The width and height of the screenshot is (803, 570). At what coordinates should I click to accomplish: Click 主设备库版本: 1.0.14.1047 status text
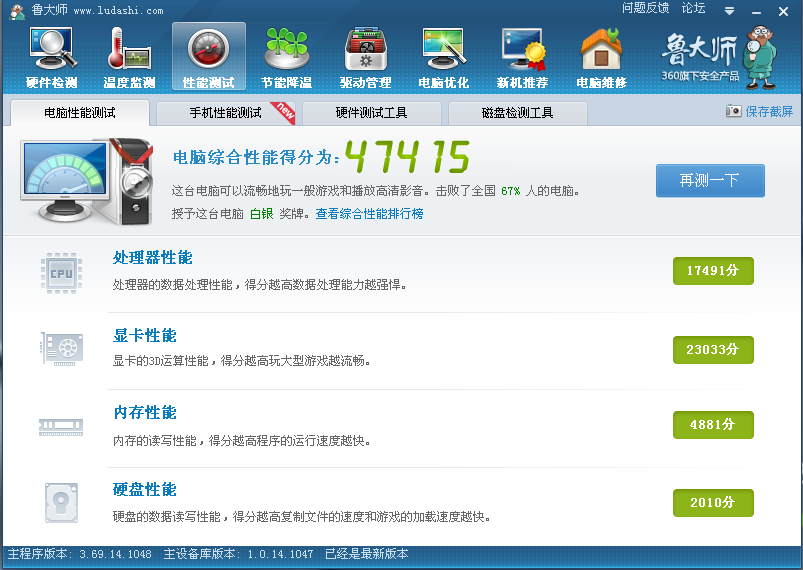click(238, 554)
